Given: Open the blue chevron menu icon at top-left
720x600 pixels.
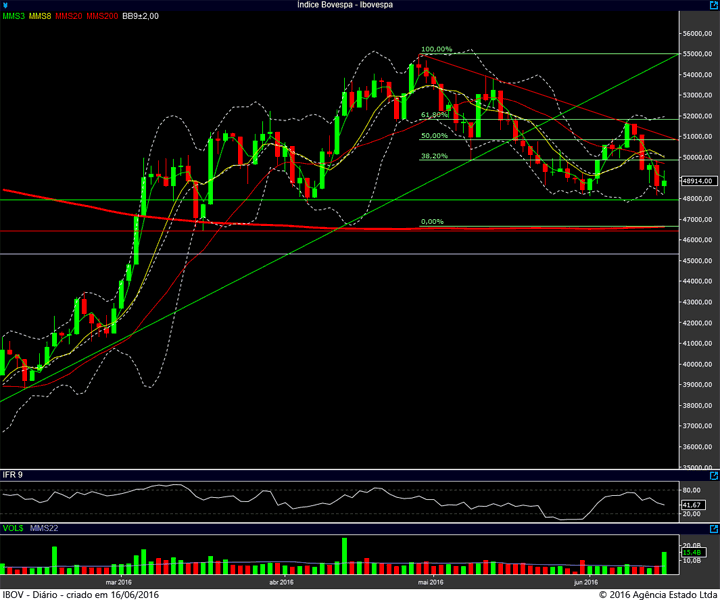Looking at the screenshot, I should coord(5,6).
